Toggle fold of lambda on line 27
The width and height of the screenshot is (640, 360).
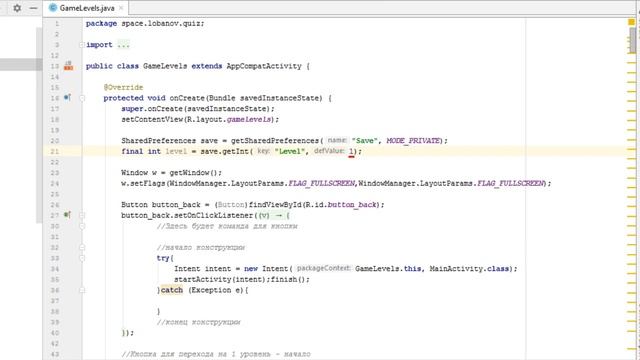click(x=82, y=215)
